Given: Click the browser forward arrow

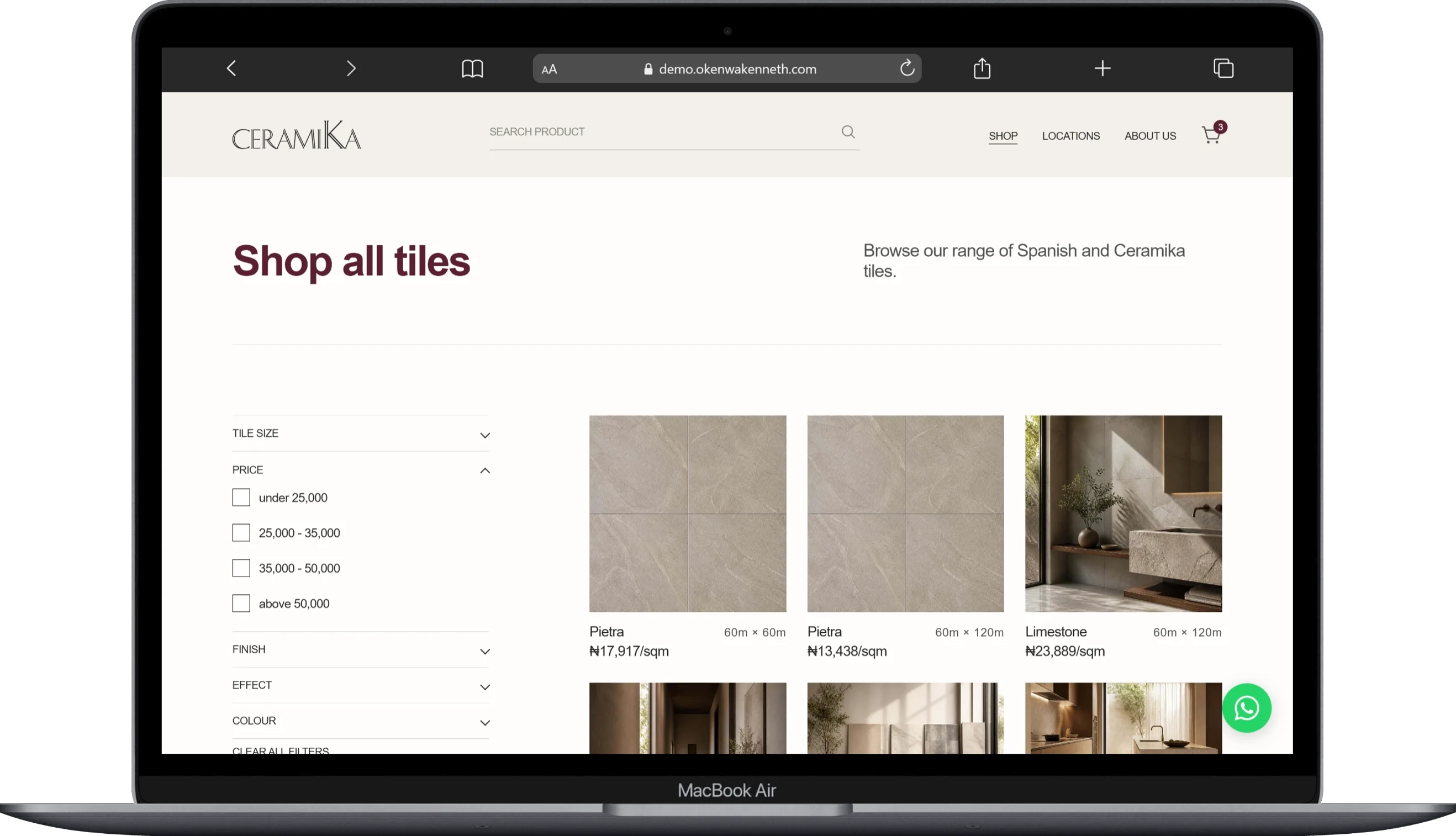Looking at the screenshot, I should click(351, 68).
